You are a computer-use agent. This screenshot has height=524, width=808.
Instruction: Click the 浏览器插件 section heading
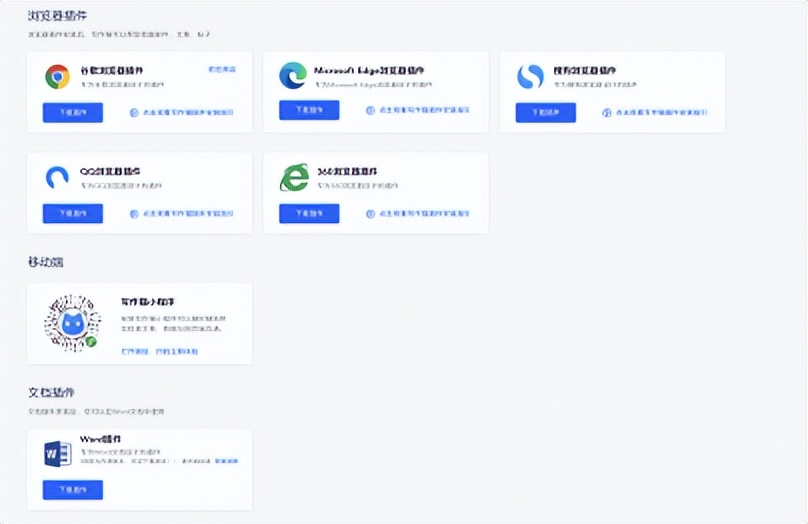click(x=57, y=15)
